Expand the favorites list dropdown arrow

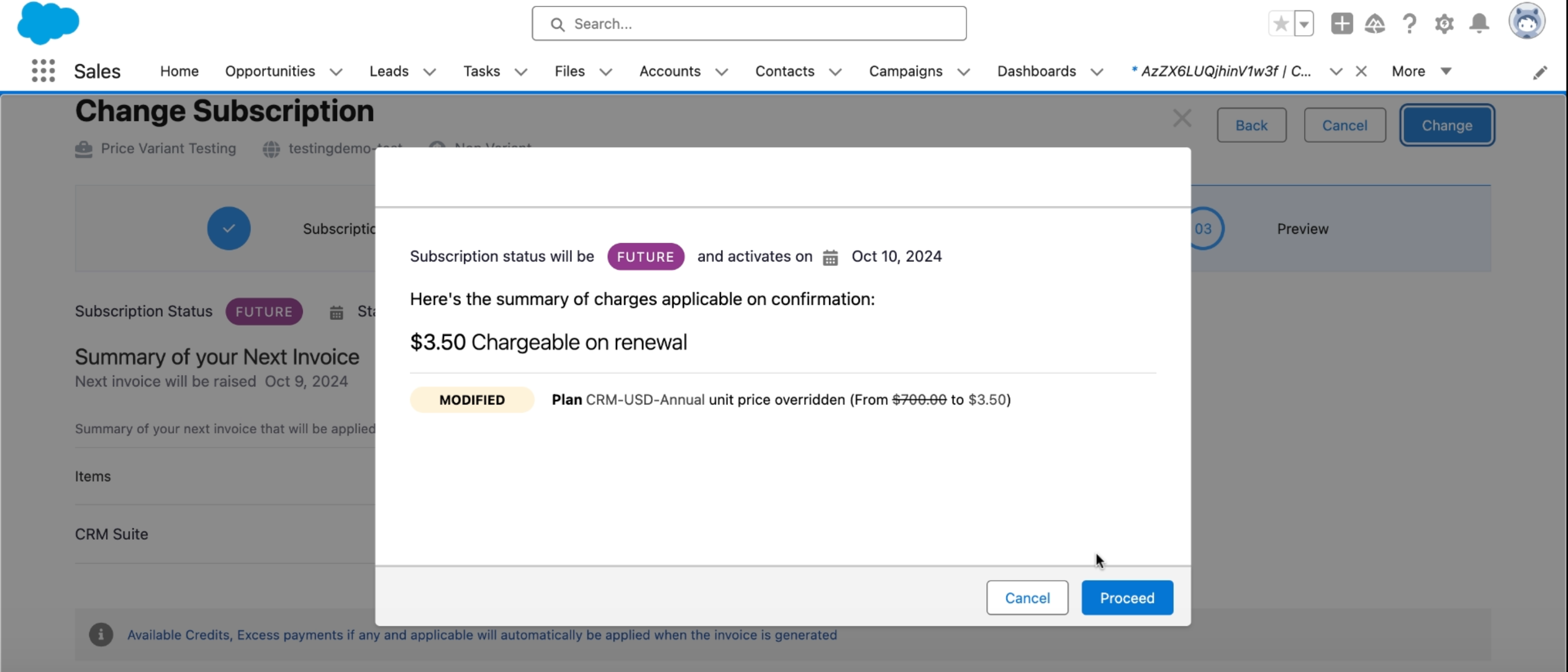pyautogui.click(x=1304, y=24)
